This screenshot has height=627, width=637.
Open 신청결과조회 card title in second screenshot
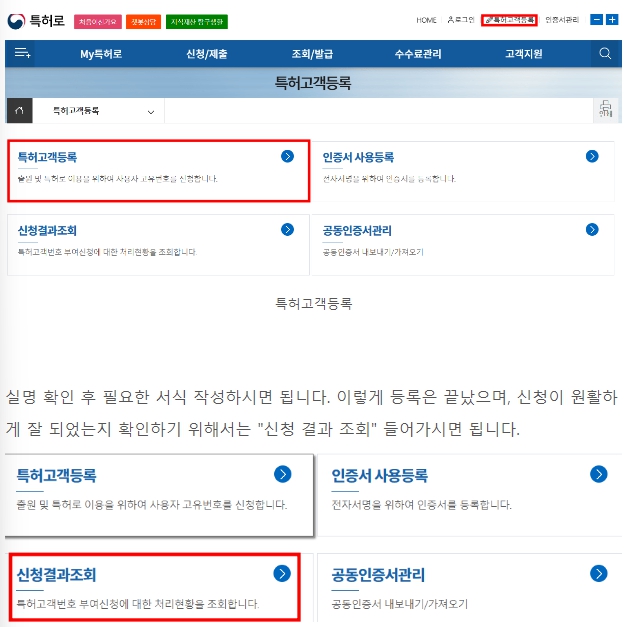(56, 575)
